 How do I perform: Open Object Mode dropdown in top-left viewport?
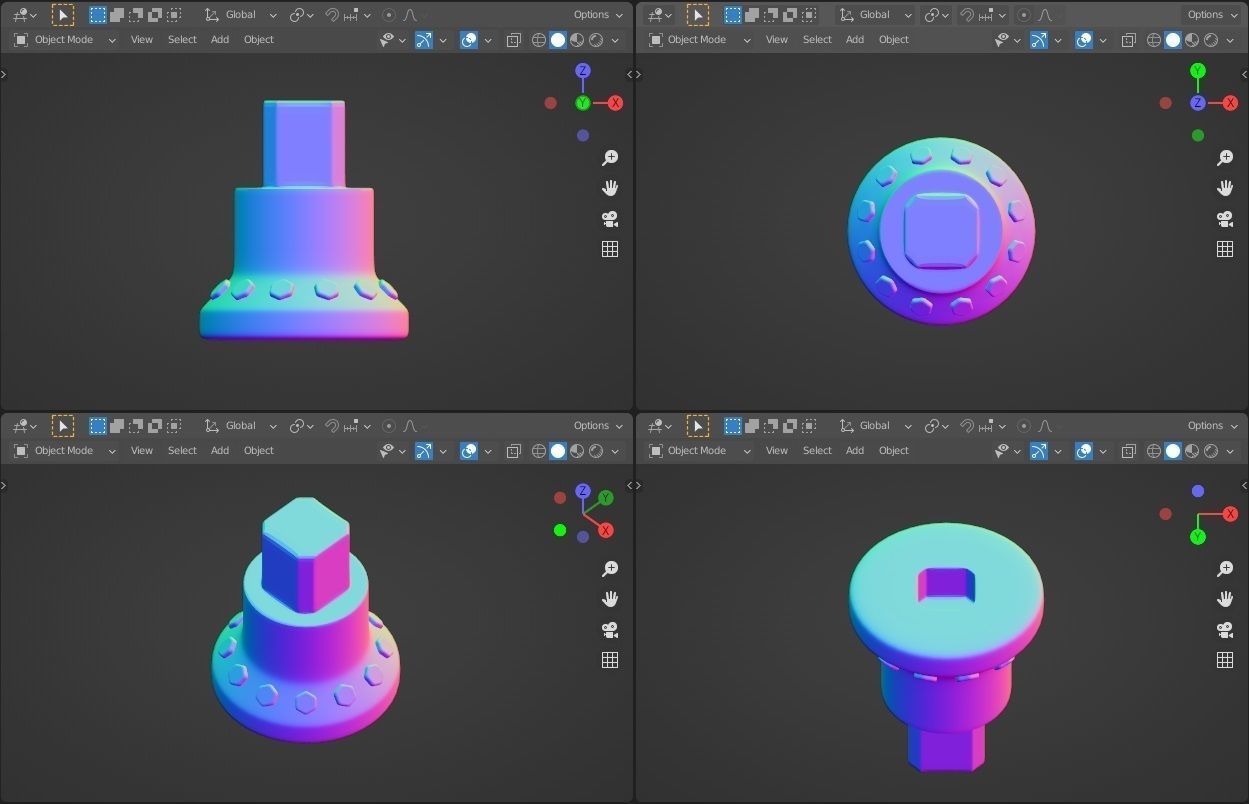(x=65, y=40)
